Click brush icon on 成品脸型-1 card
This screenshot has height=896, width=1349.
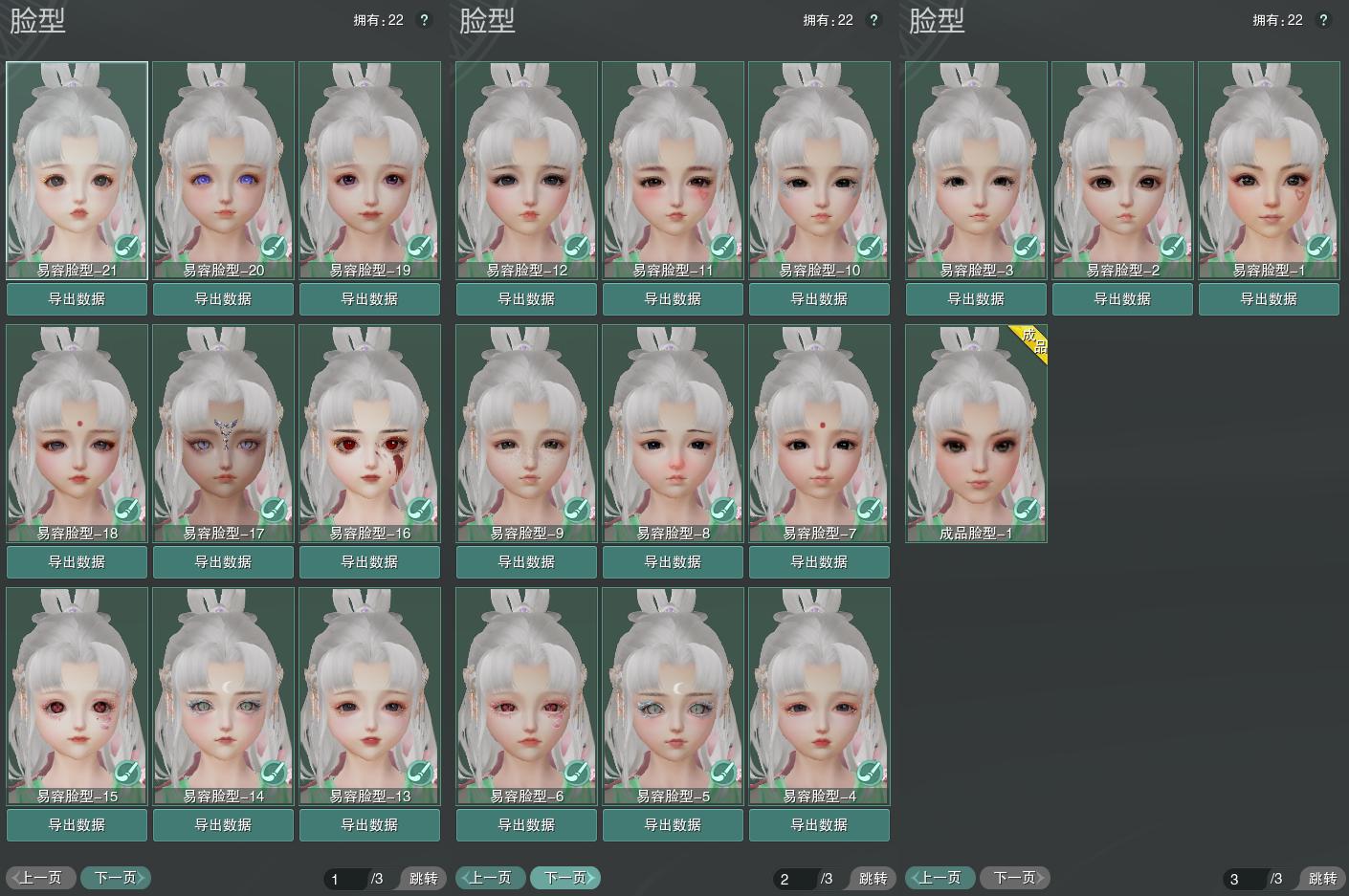[x=1026, y=510]
